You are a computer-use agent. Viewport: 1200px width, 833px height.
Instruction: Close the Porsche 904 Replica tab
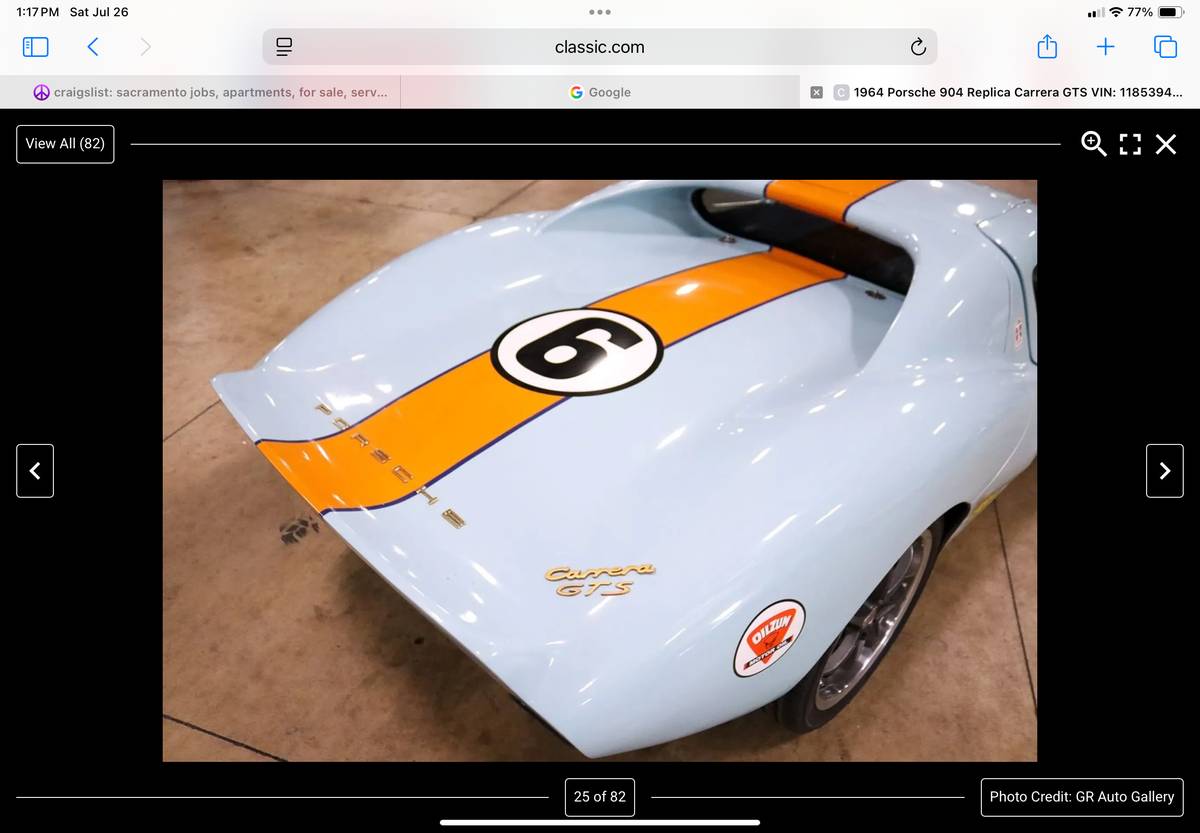pyautogui.click(x=816, y=92)
